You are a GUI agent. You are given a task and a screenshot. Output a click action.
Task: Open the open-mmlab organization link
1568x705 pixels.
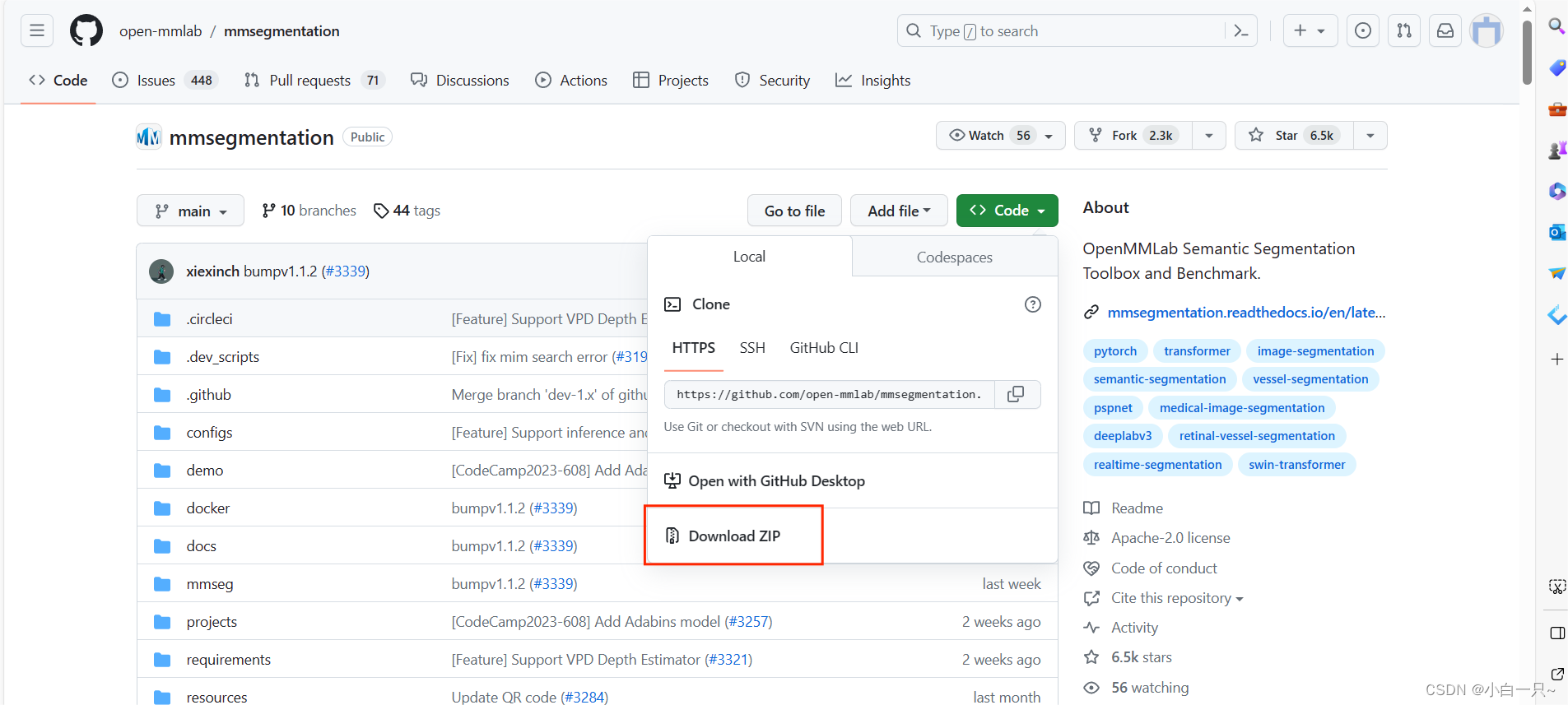(161, 31)
